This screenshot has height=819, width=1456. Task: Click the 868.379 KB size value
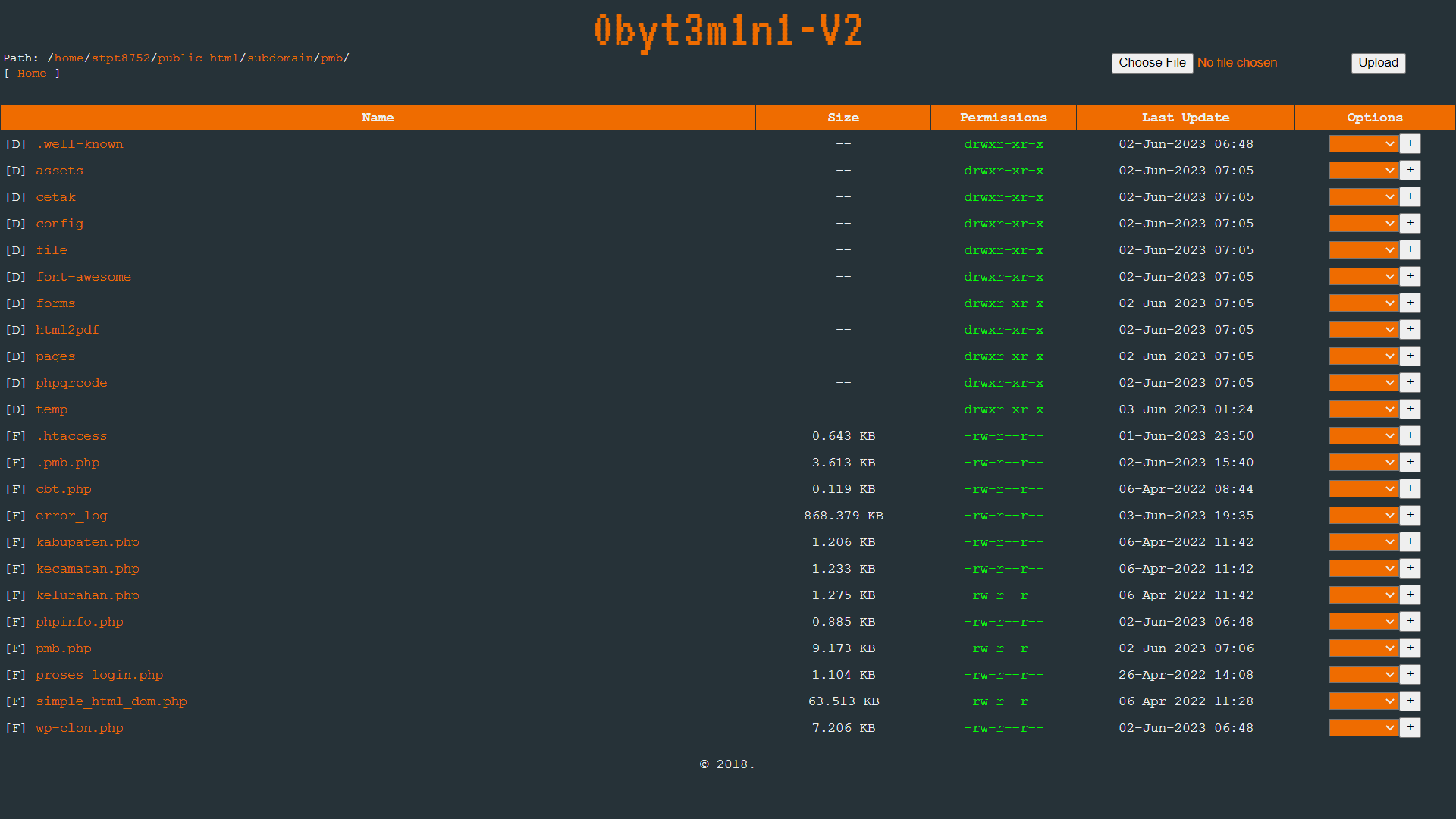click(843, 516)
